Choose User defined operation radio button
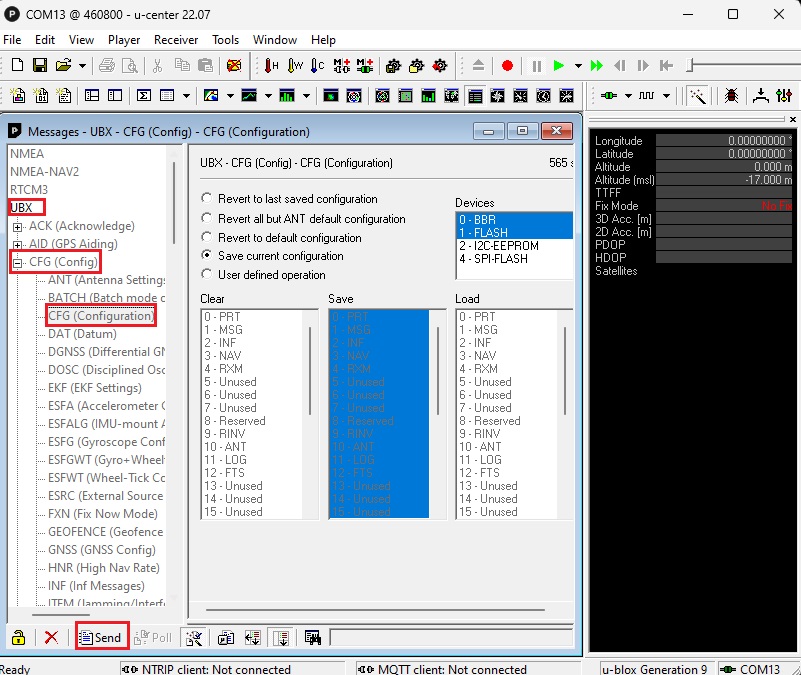This screenshot has width=801, height=675. click(x=207, y=275)
